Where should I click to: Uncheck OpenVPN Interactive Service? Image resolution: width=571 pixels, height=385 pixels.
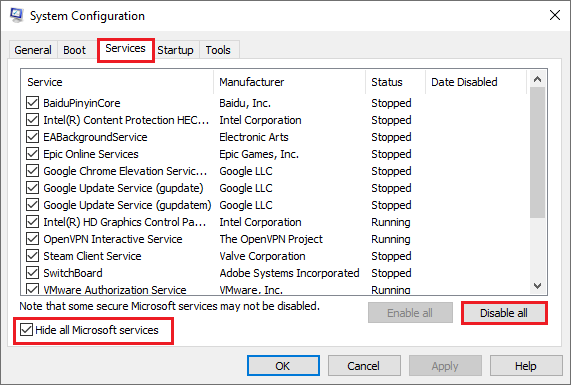coord(32,239)
